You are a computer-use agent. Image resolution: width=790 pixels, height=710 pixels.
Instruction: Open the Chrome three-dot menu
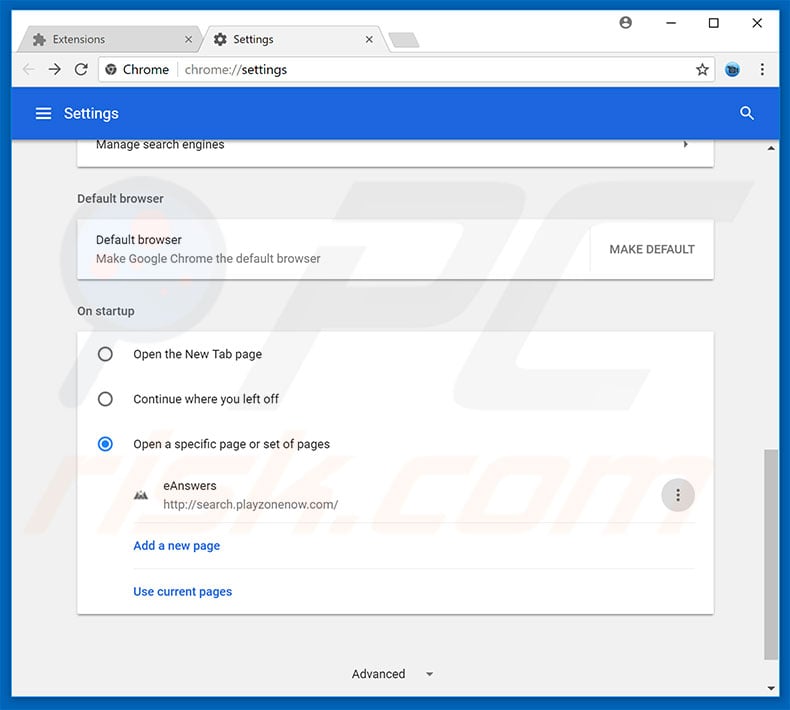(762, 70)
